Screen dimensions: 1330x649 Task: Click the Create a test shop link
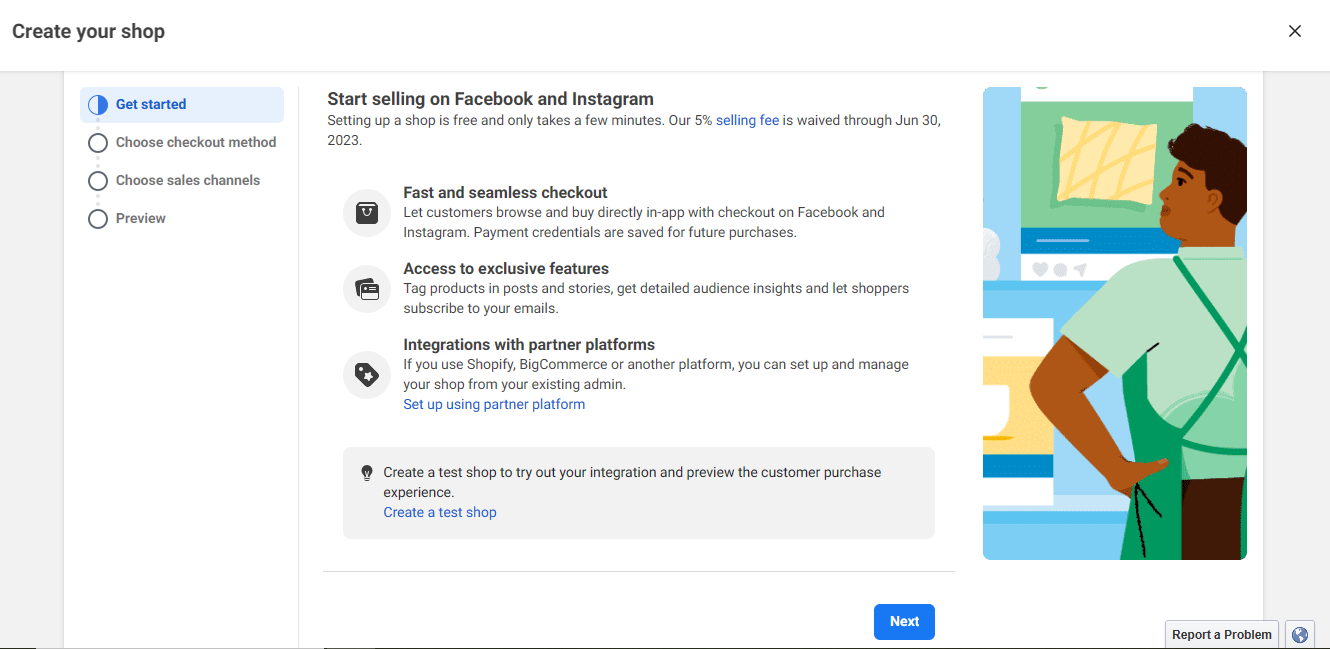(440, 512)
